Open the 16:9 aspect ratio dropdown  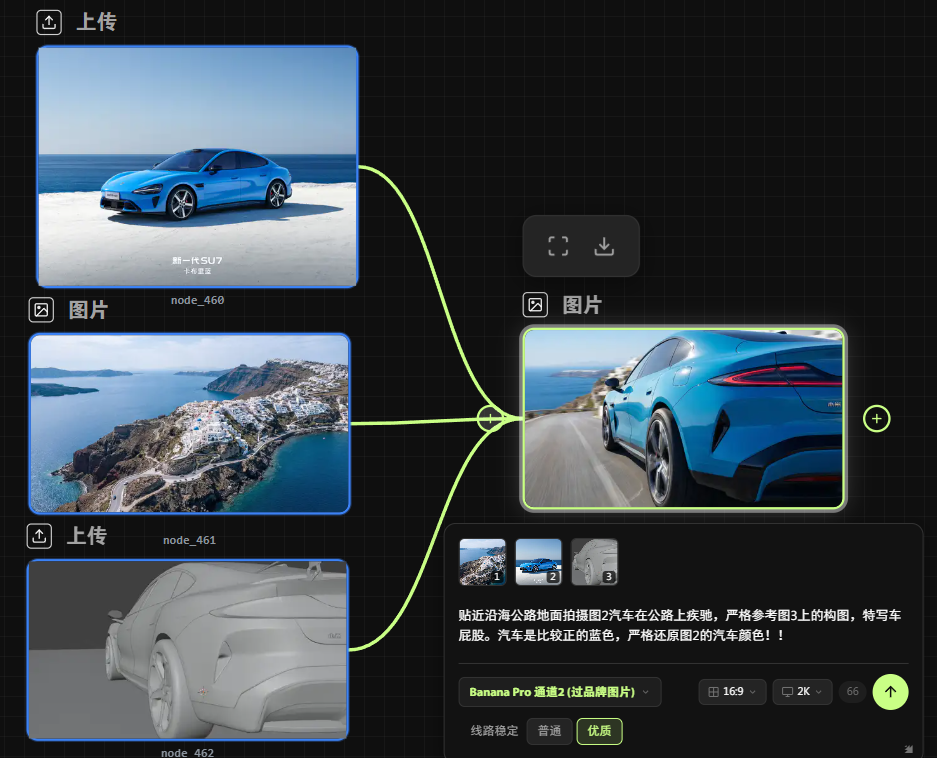(732, 692)
